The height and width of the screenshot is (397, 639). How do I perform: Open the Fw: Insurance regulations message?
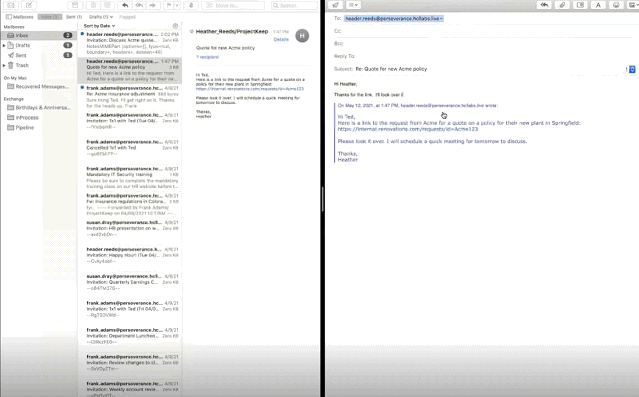pyautogui.click(x=130, y=204)
